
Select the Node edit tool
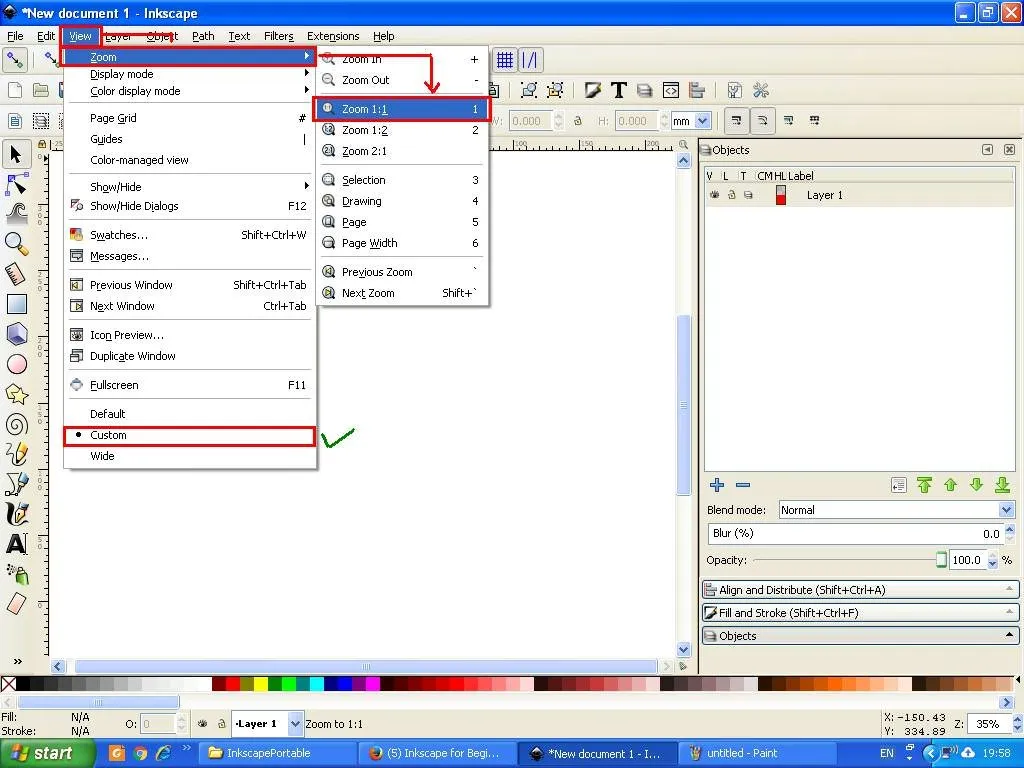16,184
